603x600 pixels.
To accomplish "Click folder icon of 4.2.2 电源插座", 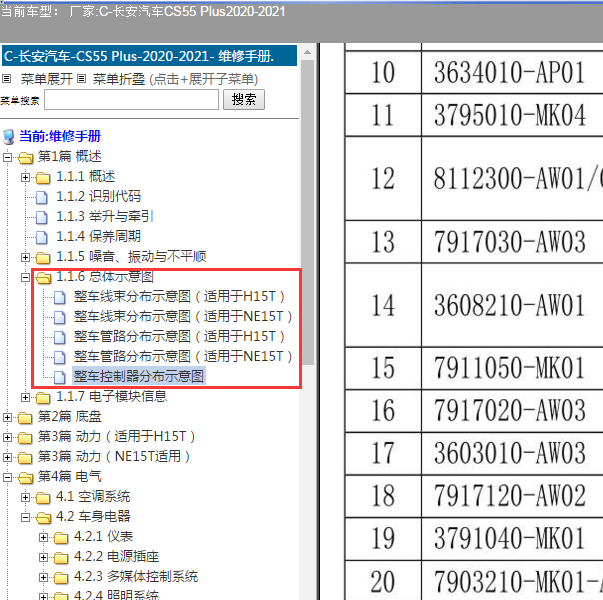I will point(61,557).
